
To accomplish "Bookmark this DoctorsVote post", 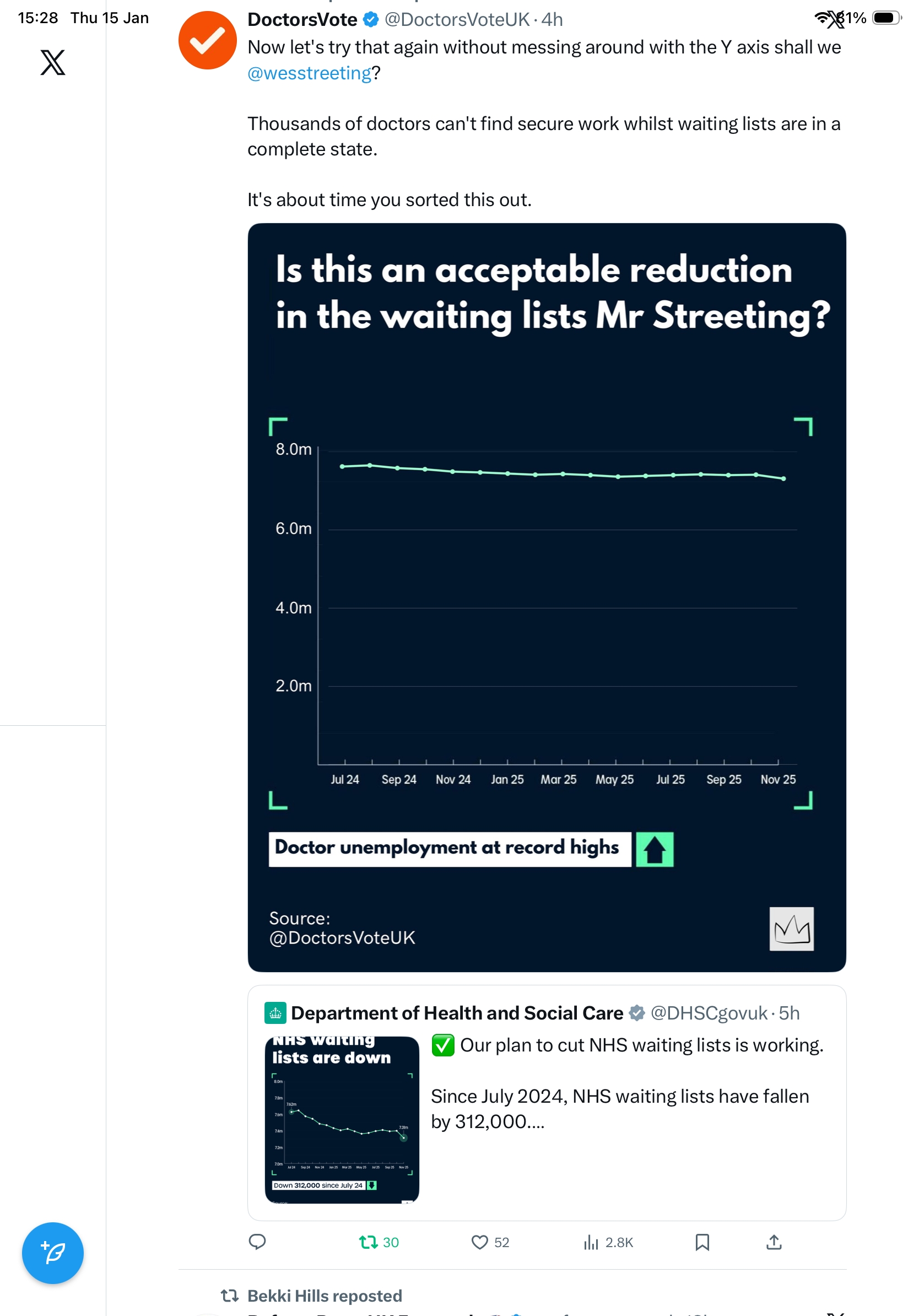I will tap(702, 1242).
